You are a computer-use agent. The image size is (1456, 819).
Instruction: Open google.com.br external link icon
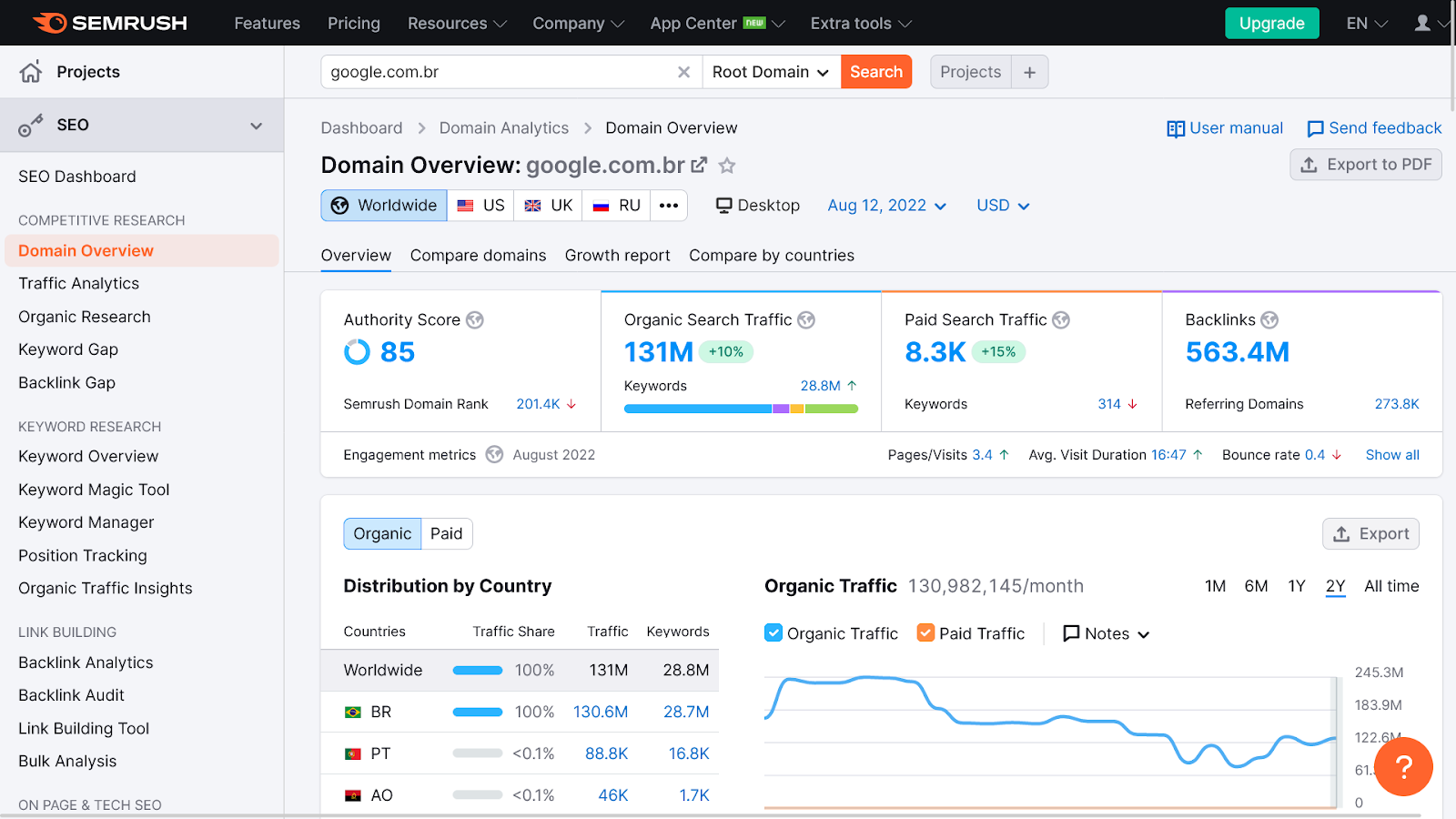pos(699,165)
